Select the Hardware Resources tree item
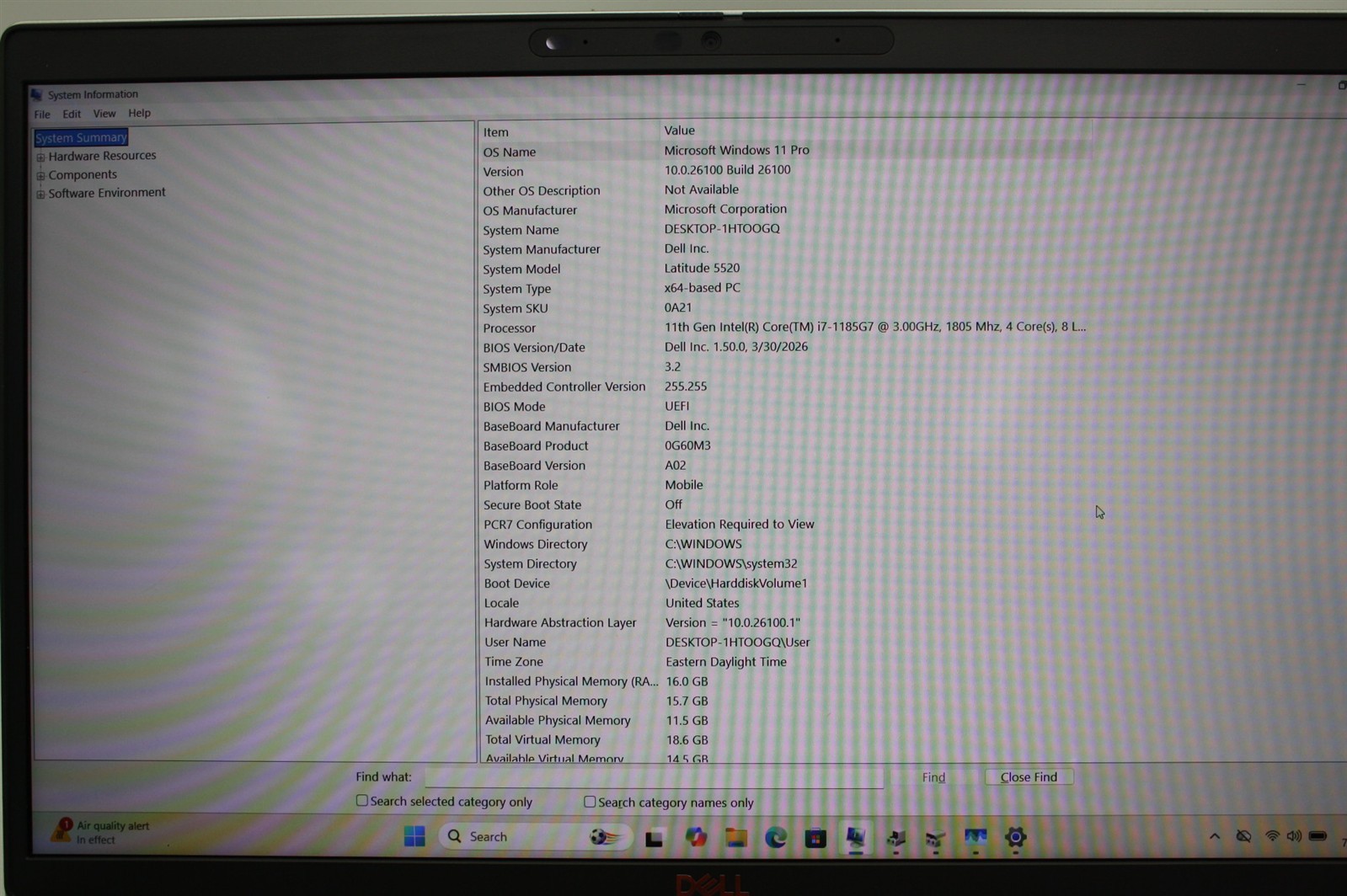 point(102,156)
